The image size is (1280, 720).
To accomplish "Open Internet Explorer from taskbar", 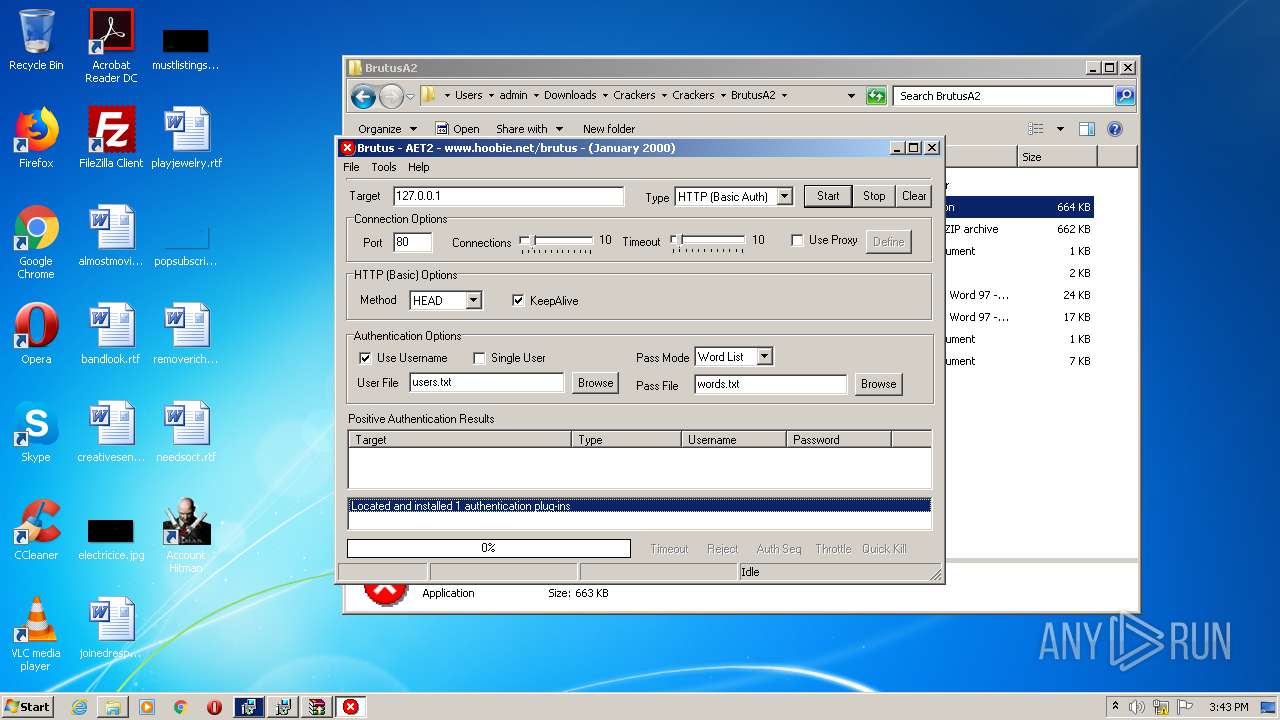I will (79, 707).
